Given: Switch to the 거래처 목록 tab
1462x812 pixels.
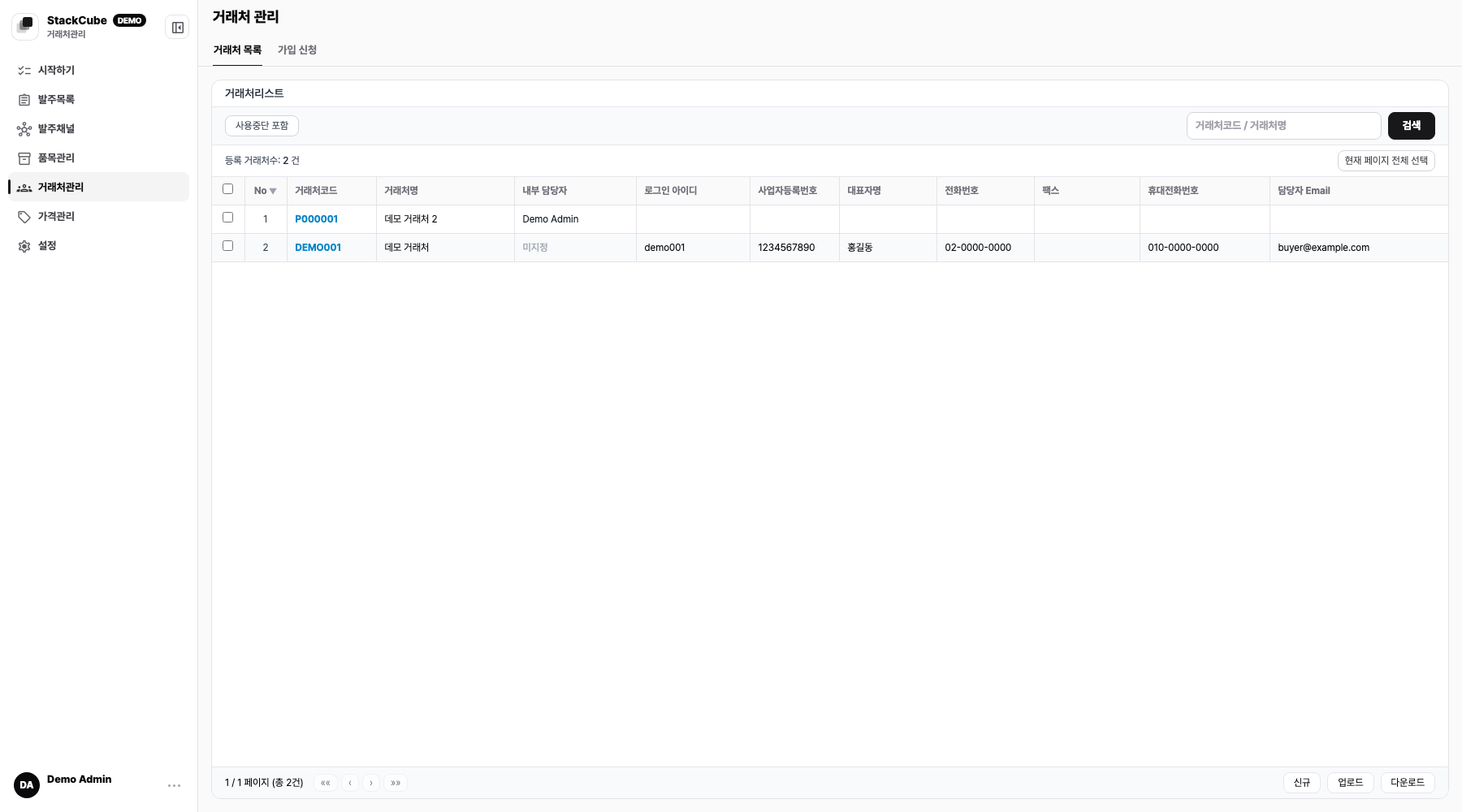Looking at the screenshot, I should pos(237,50).
